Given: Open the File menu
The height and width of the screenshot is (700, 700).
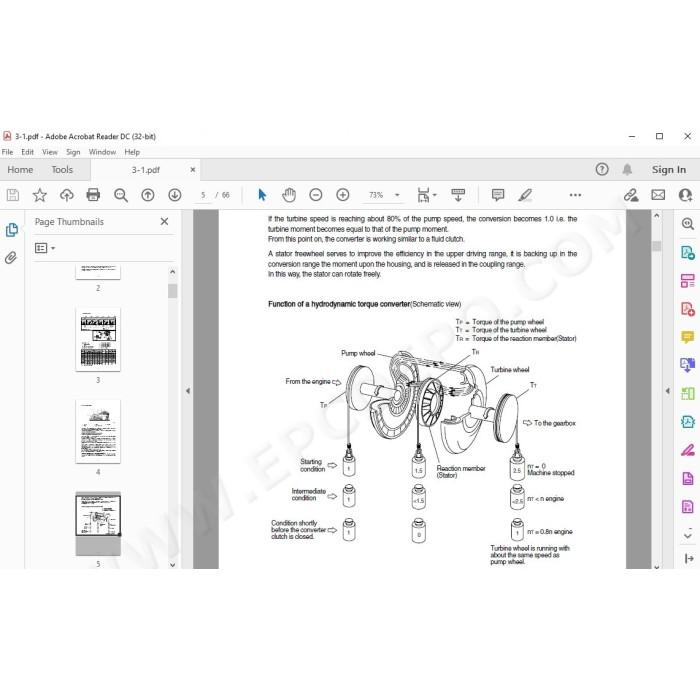Looking at the screenshot, I should point(8,152).
